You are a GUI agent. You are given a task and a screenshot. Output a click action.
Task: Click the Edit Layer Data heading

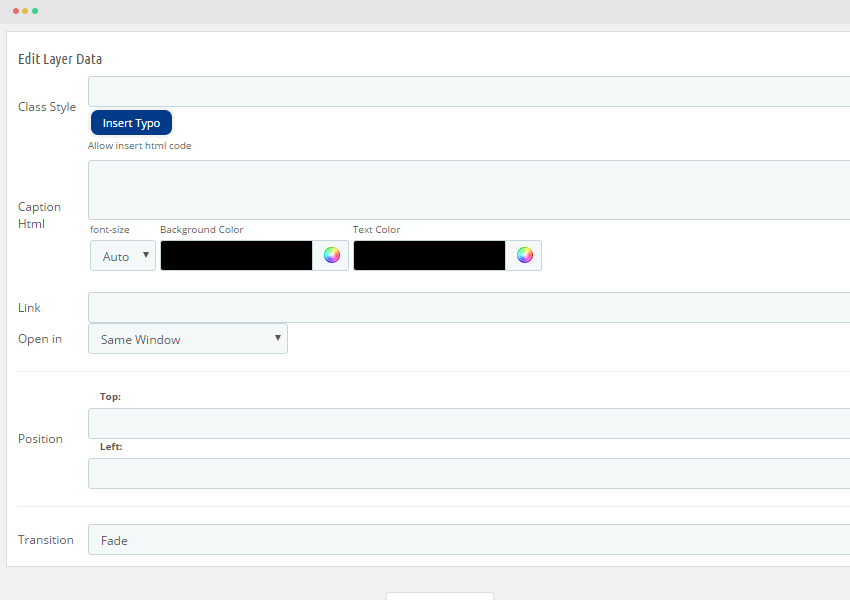[60, 59]
